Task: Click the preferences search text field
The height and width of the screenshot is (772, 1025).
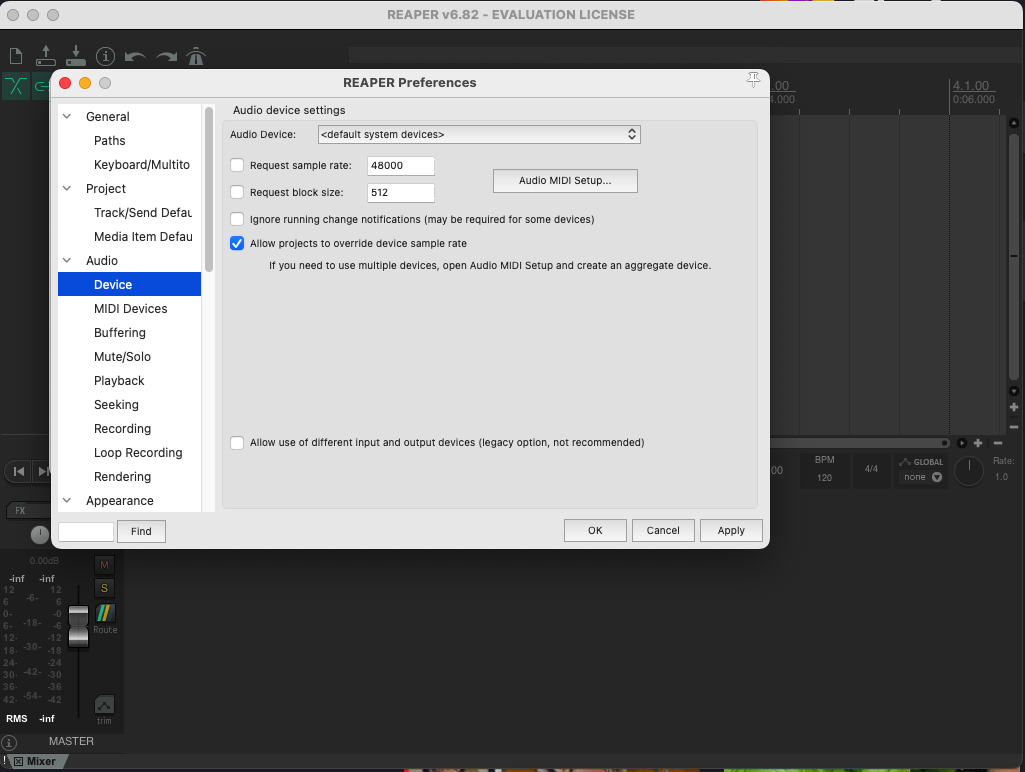Action: click(x=86, y=531)
